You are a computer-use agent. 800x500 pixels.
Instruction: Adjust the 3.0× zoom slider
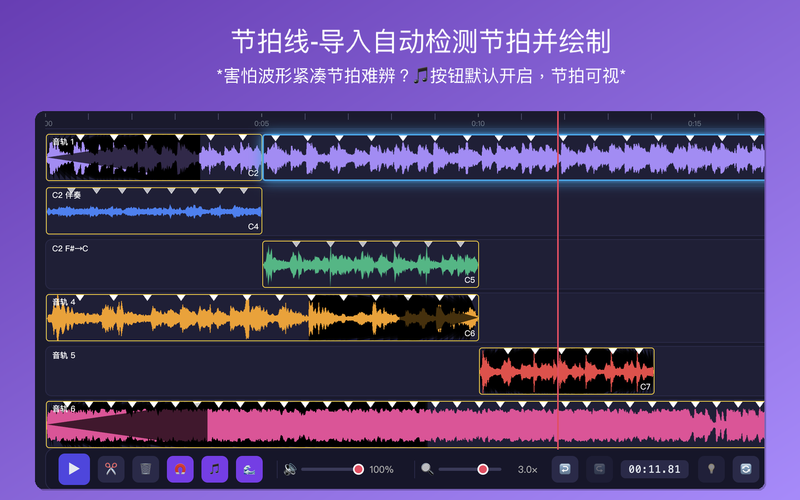(x=469, y=469)
